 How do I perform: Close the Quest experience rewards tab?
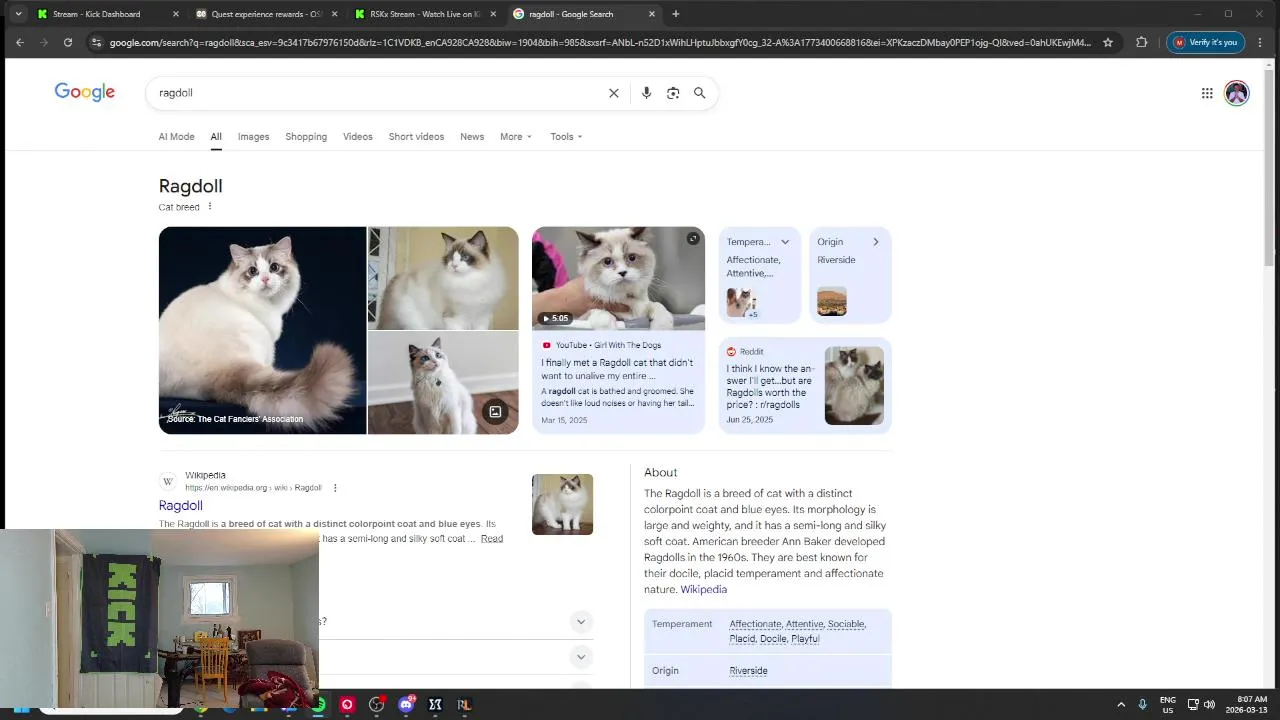point(334,14)
